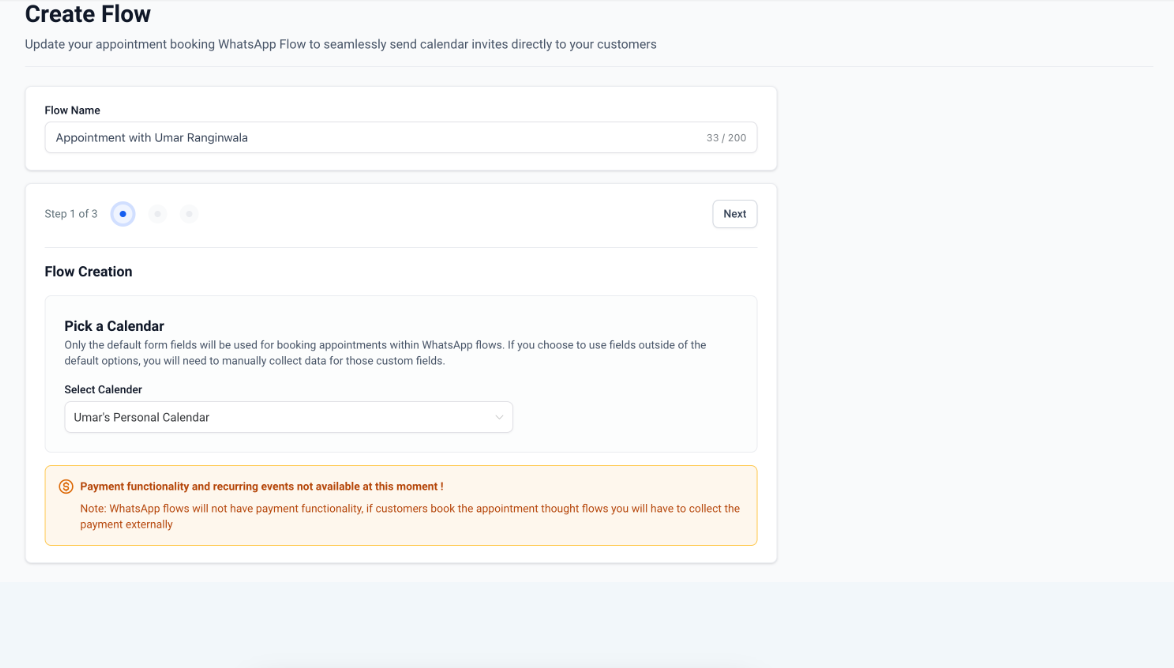This screenshot has height=668, width=1174.
Task: Click the Select Calender label
Action: point(103,389)
